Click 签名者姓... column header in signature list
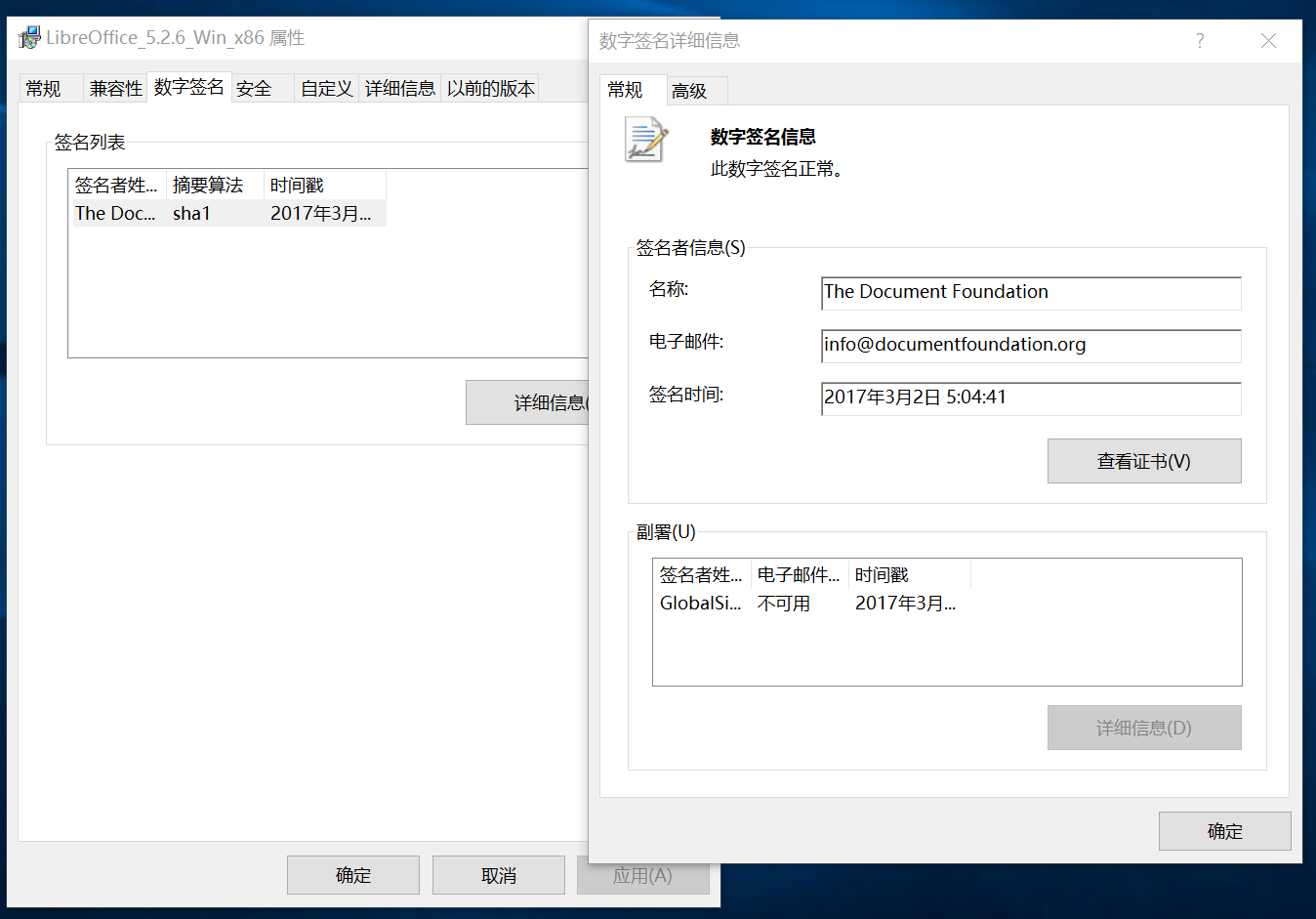Screen dimensions: 1316x919 [117, 185]
